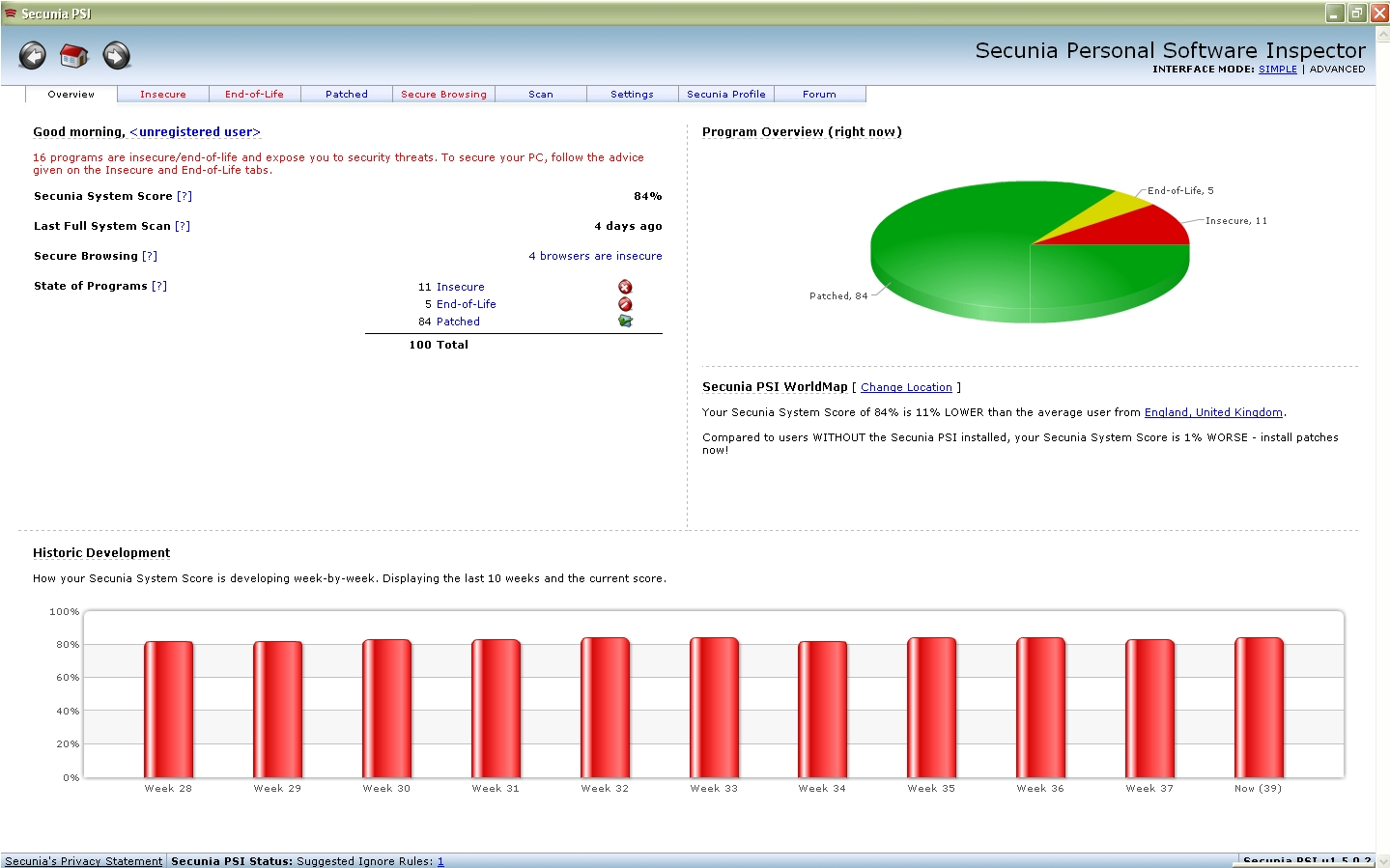Viewport: 1390px width, 868px height.
Task: Go to the Settings tab
Action: [632, 95]
